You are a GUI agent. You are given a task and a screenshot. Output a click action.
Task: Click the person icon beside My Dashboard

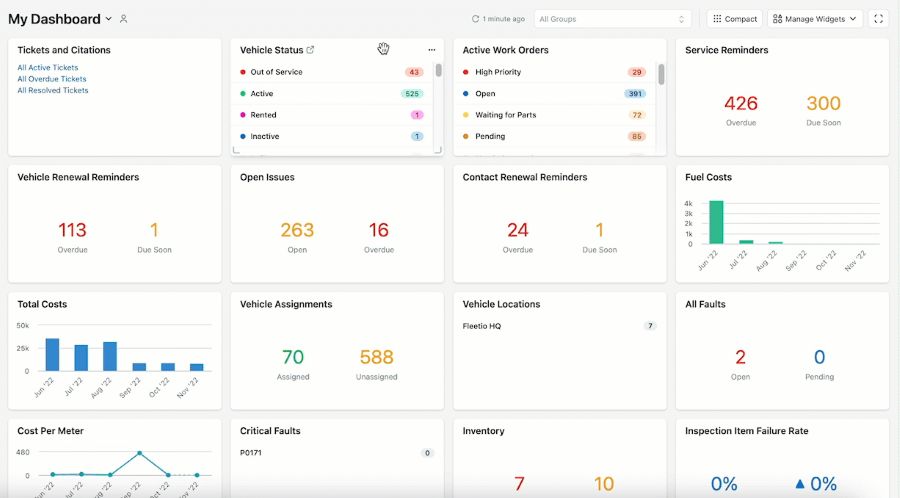[123, 19]
